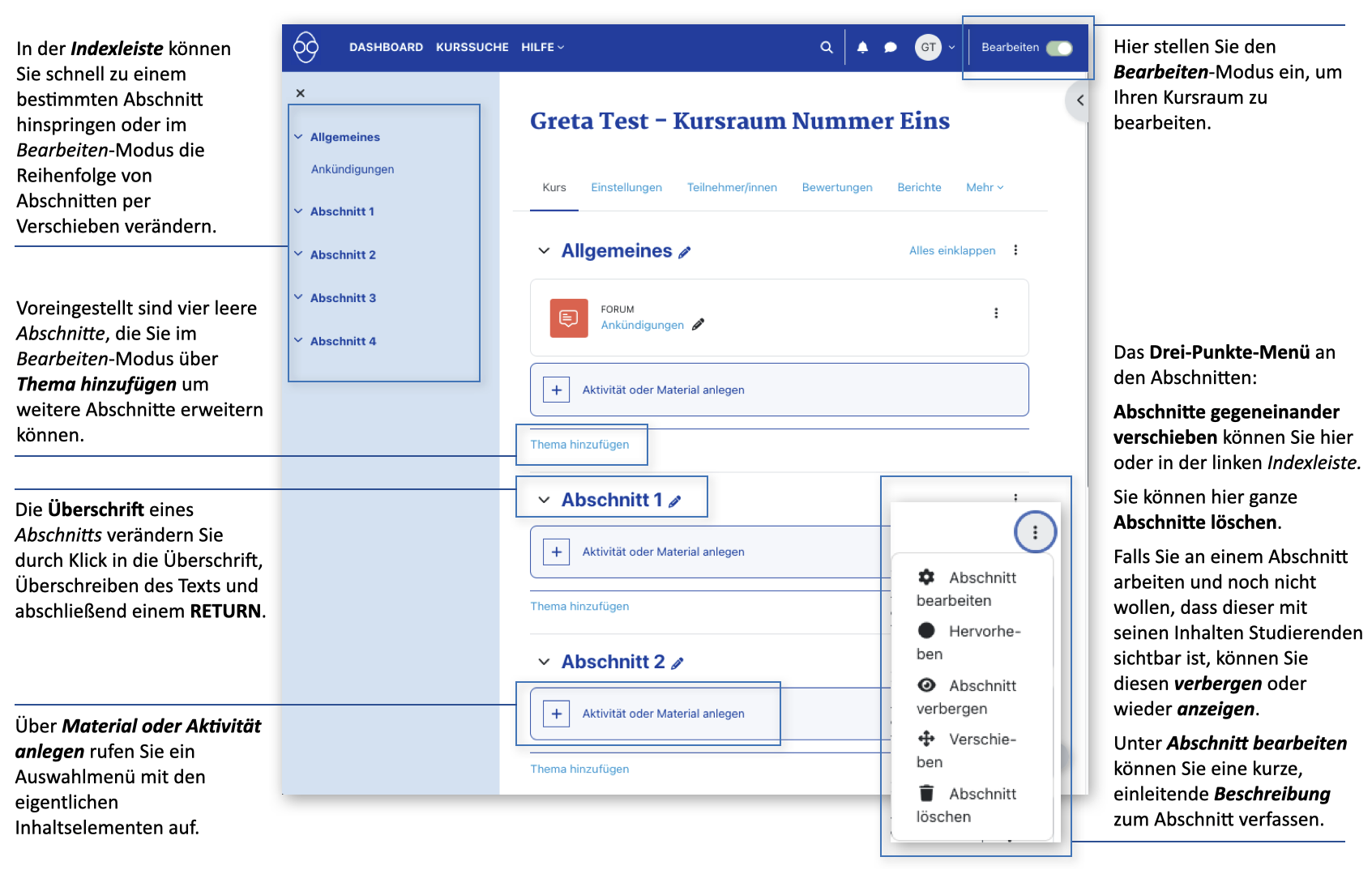
Task: Click the pencil next to Ankündigungen
Action: click(699, 325)
